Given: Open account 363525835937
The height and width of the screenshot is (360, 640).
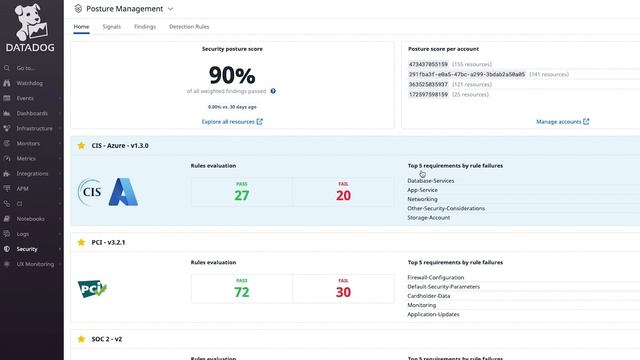Looking at the screenshot, I should (428, 84).
